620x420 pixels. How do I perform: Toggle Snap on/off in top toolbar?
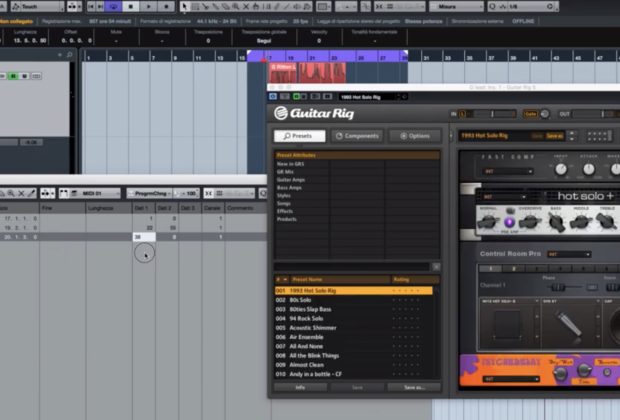379,6
